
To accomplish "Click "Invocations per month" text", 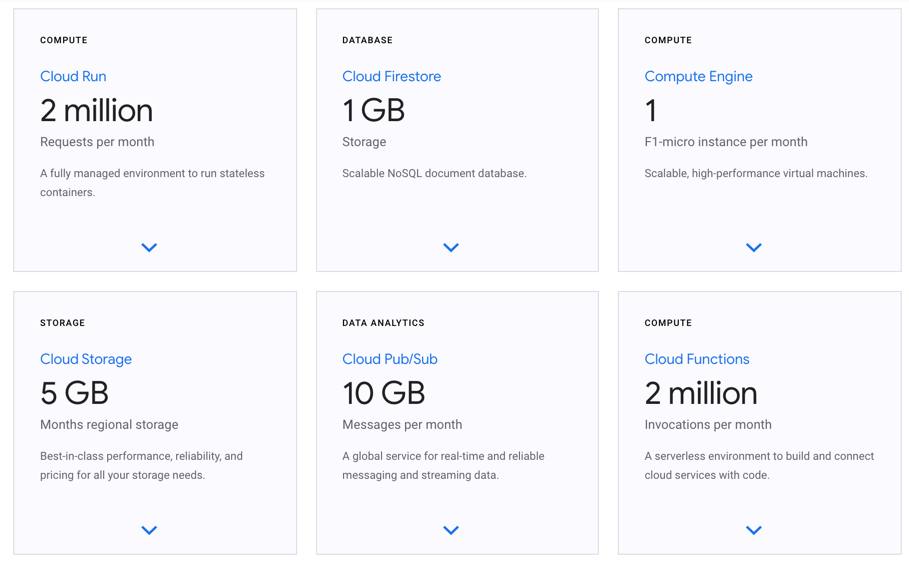I will pos(707,425).
